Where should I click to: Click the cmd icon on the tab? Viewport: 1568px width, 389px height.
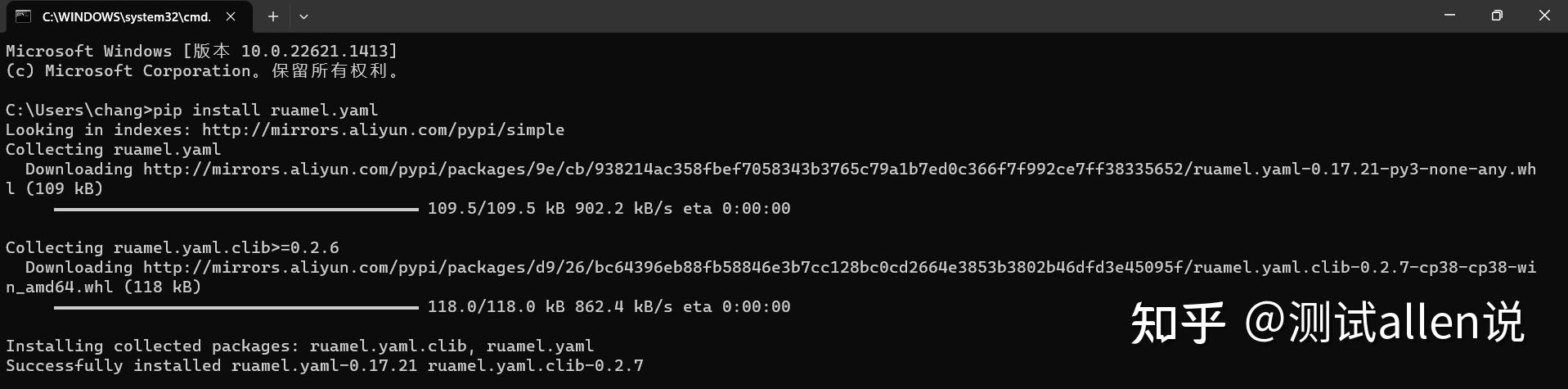(x=23, y=16)
